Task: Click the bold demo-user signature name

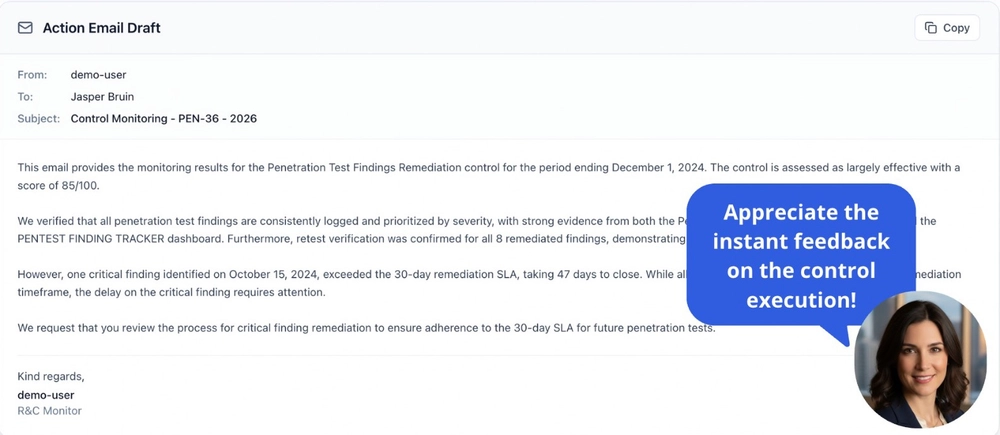Action: click(x=46, y=394)
